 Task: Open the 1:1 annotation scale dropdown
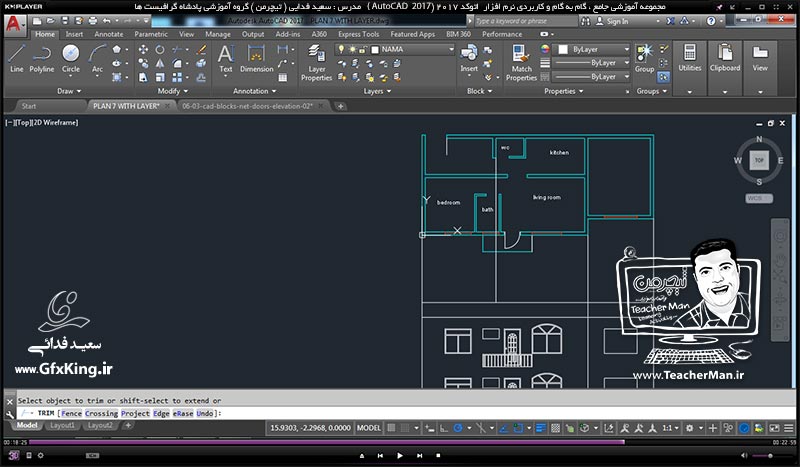tap(670, 428)
